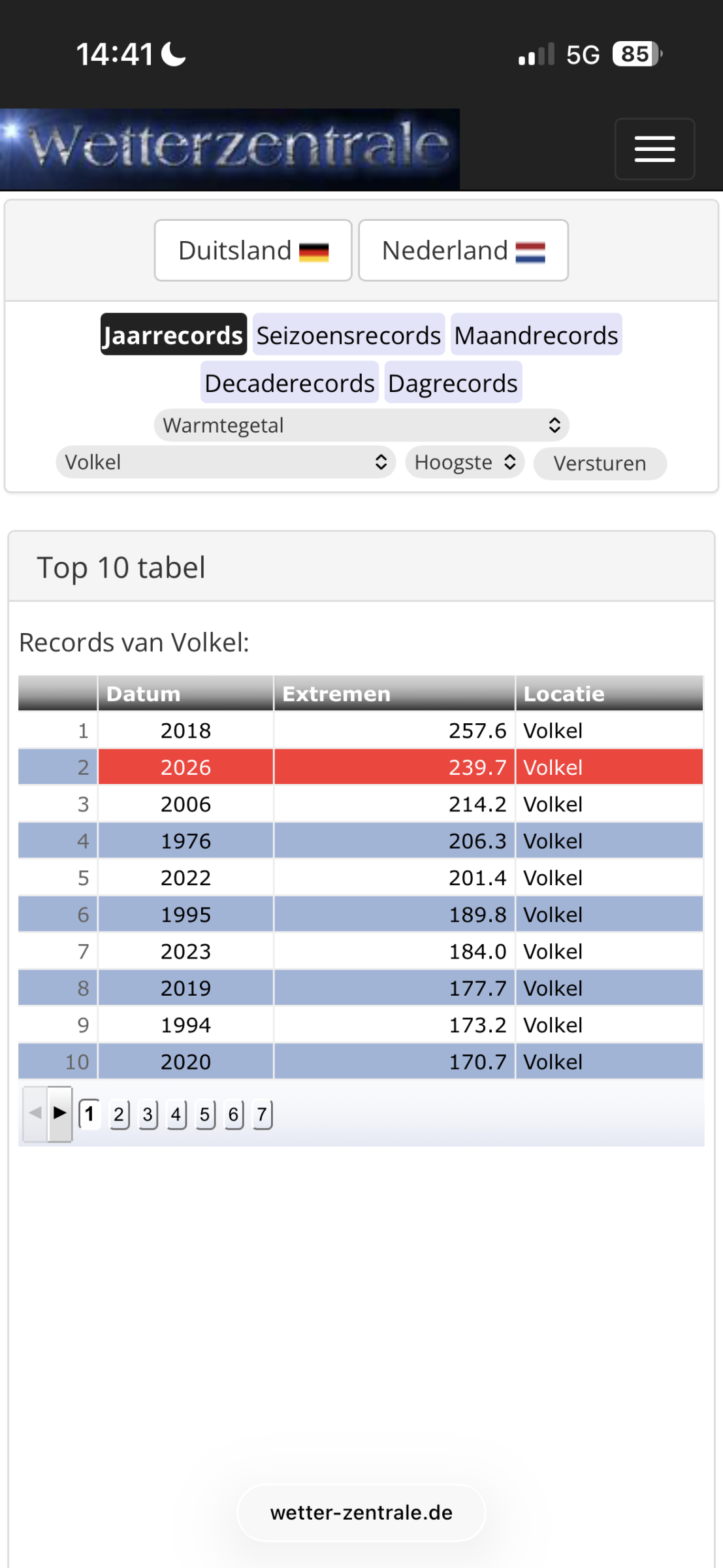
Task: Switch to the Seizoensrecords tab
Action: point(349,335)
